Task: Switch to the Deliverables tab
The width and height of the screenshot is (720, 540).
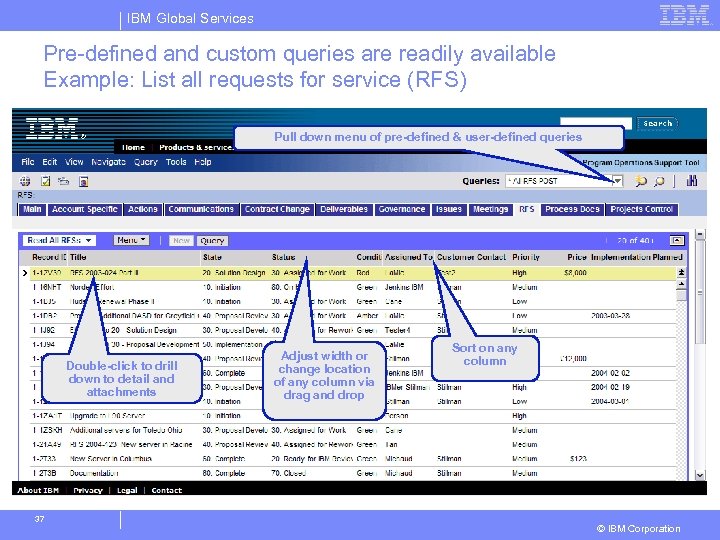Action: tap(344, 209)
